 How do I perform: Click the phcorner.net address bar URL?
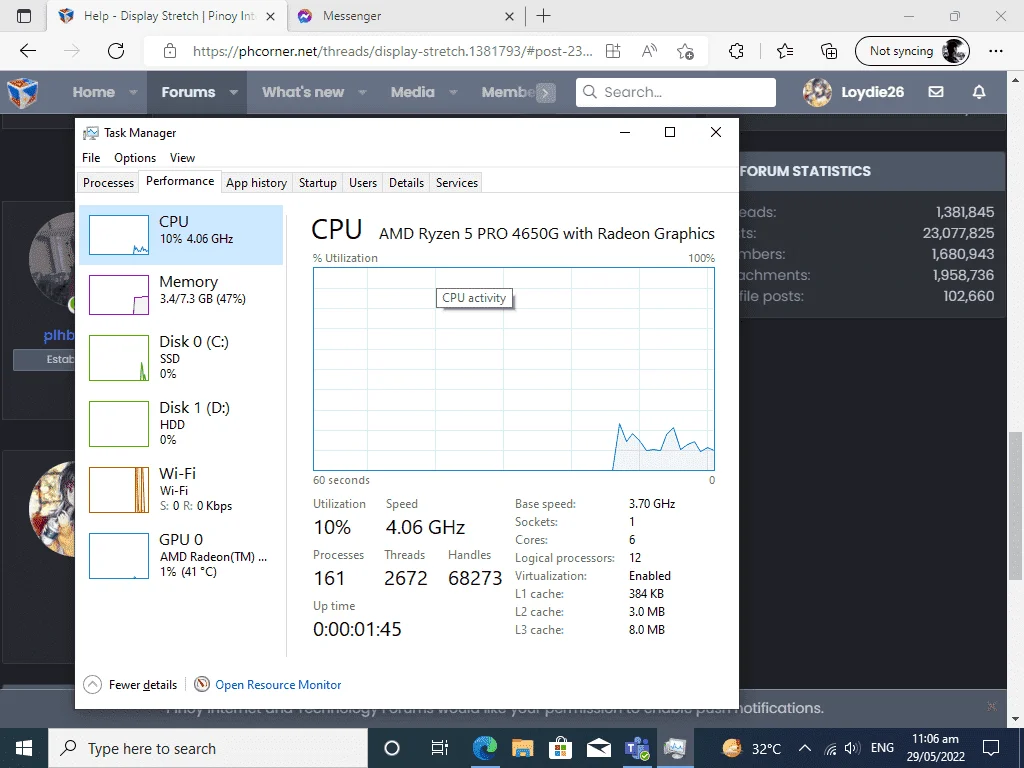pyautogui.click(x=392, y=51)
